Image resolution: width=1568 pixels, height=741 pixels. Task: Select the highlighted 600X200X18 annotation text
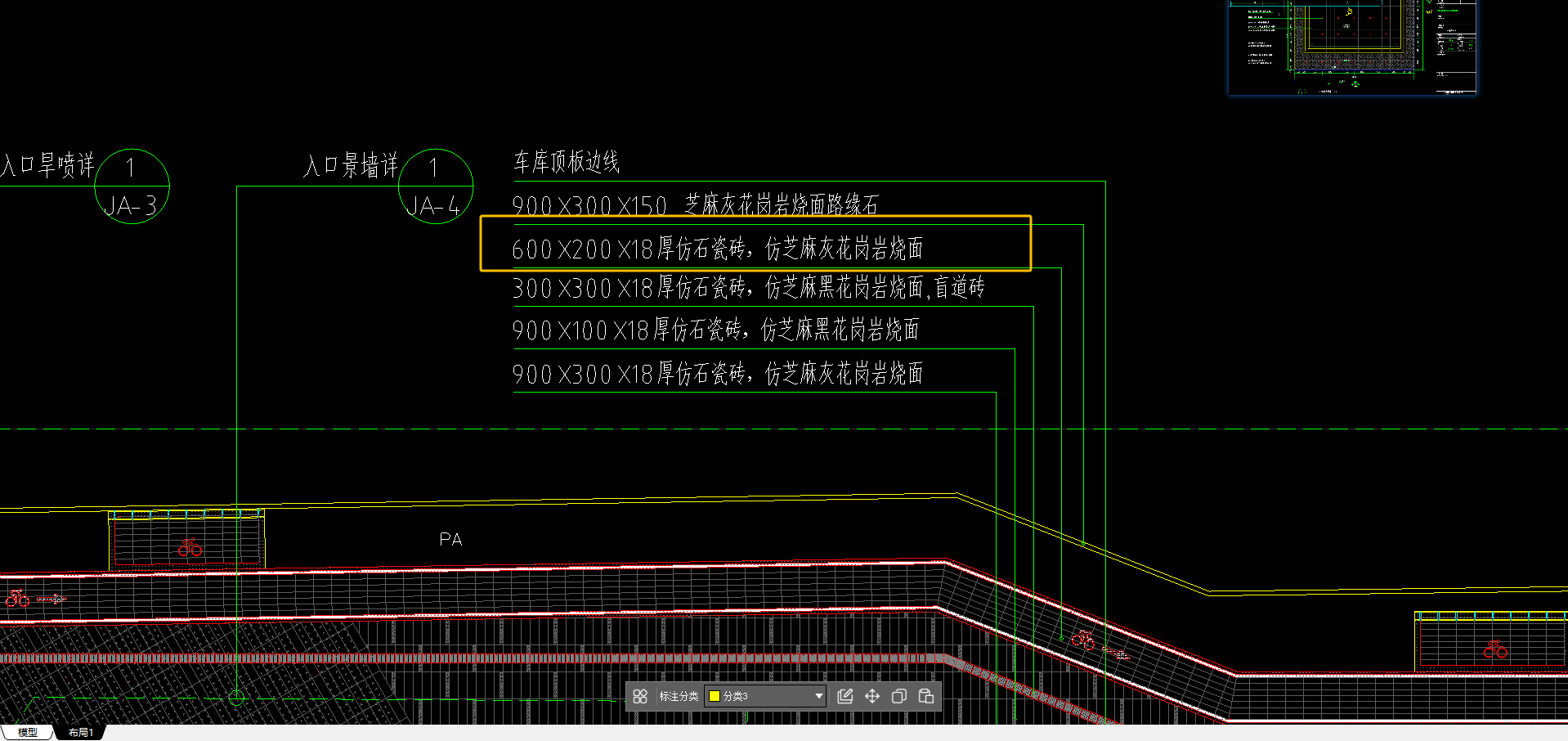coord(717,249)
